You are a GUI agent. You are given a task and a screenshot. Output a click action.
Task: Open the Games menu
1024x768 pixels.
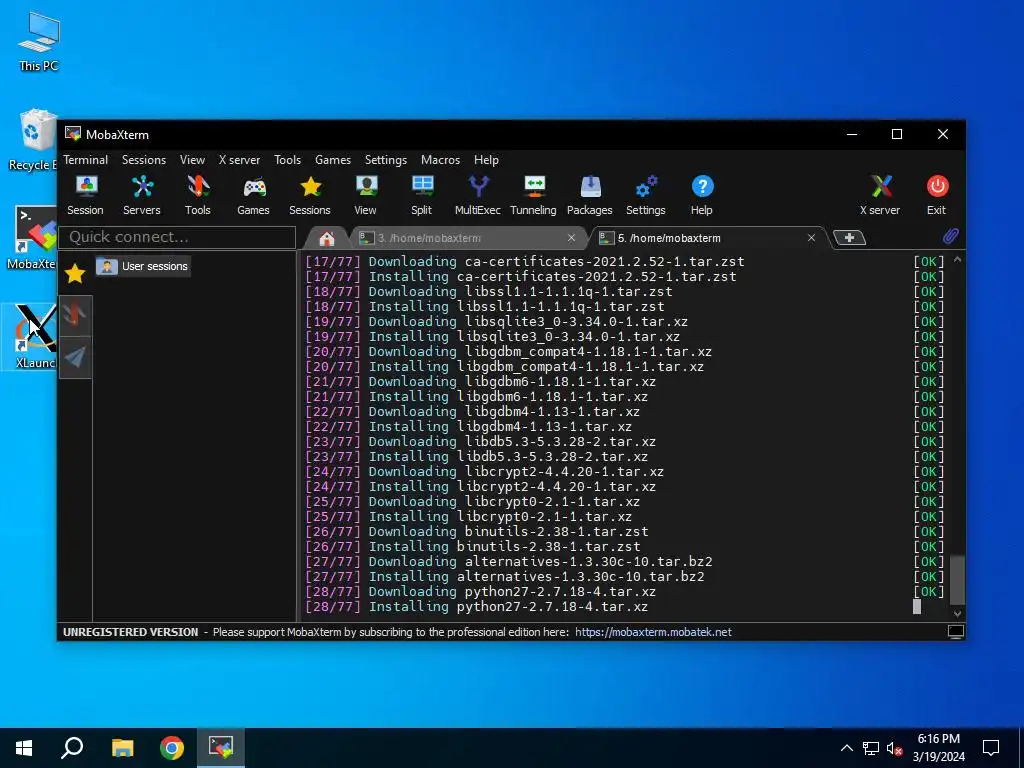333,160
